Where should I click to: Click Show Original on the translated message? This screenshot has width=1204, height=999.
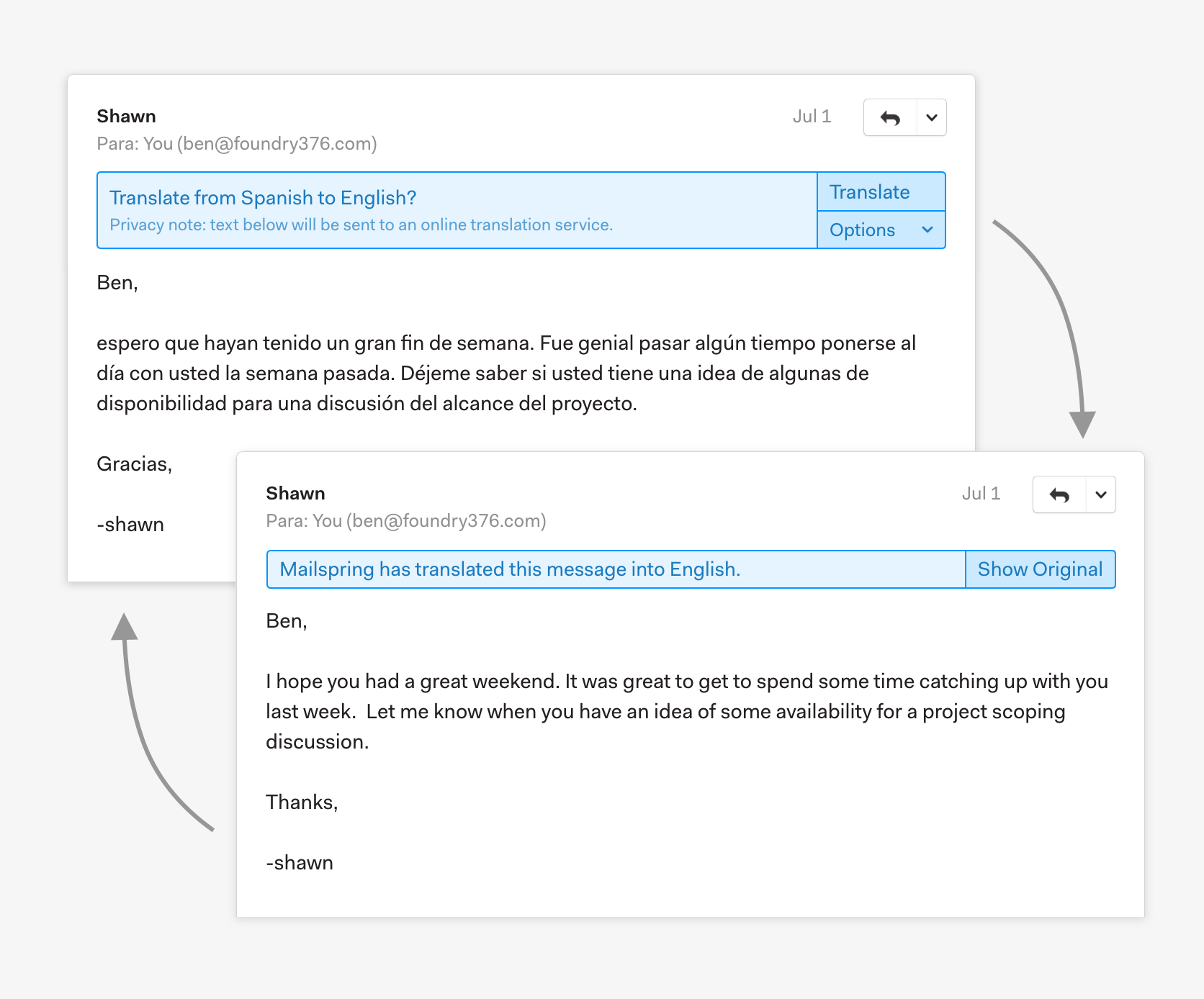[1040, 569]
